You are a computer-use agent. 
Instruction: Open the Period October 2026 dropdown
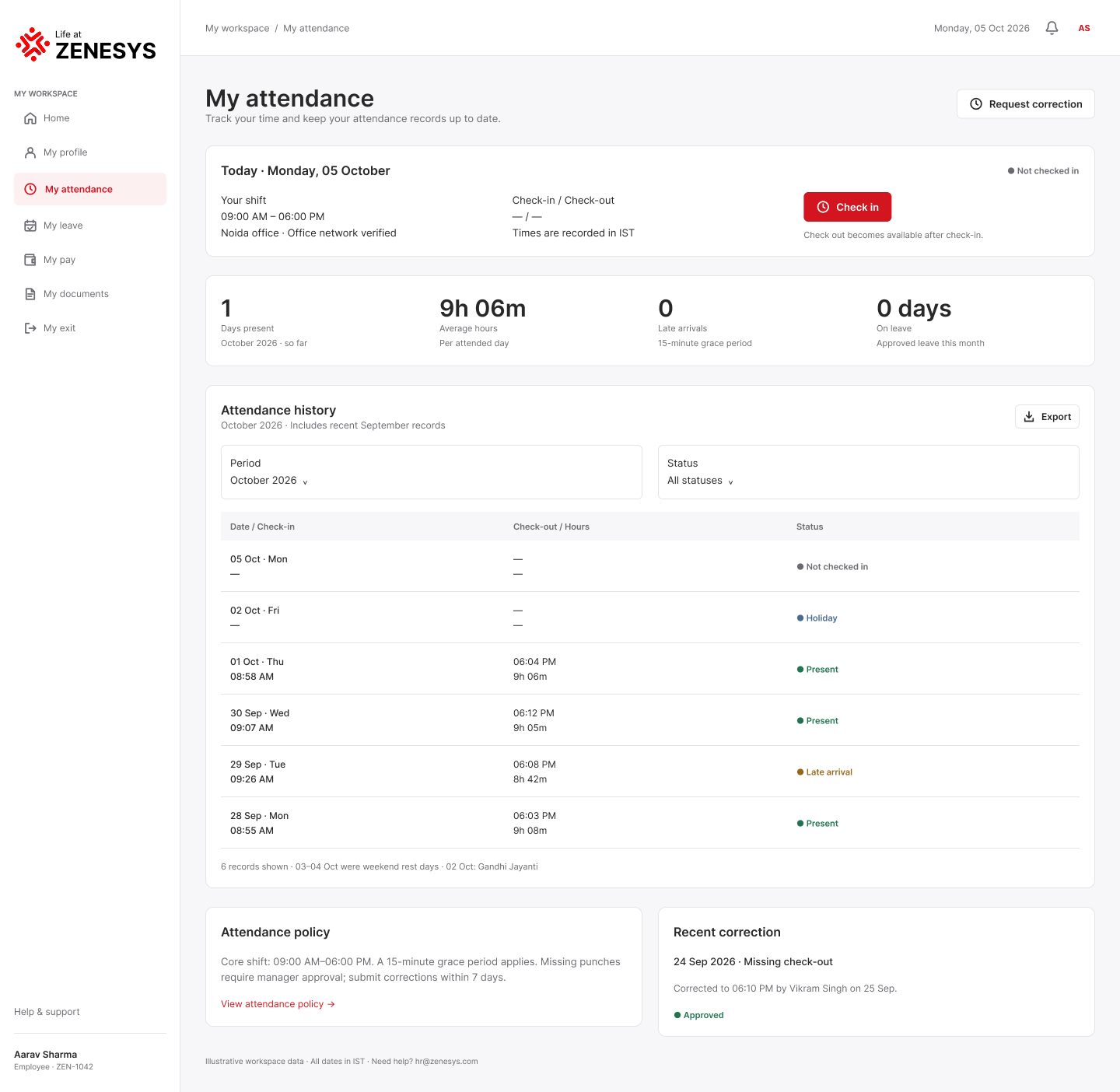click(x=432, y=472)
